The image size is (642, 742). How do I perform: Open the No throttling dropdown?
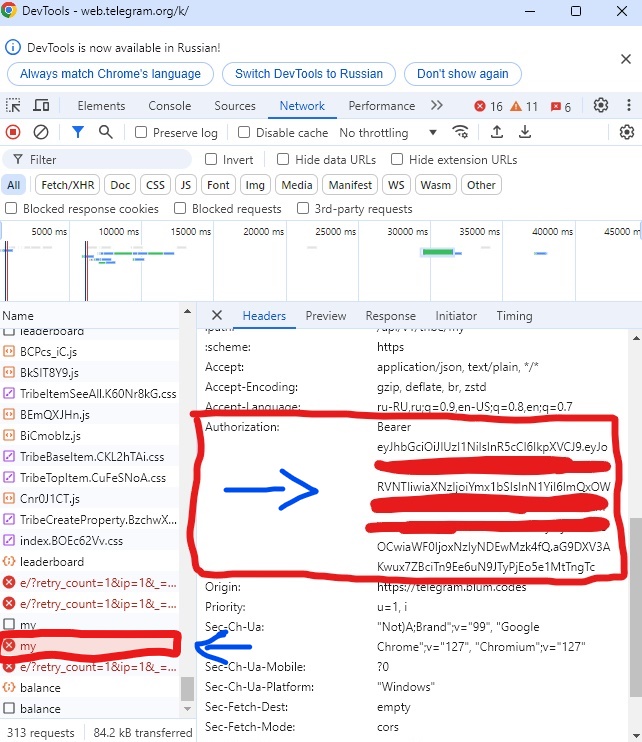point(388,132)
